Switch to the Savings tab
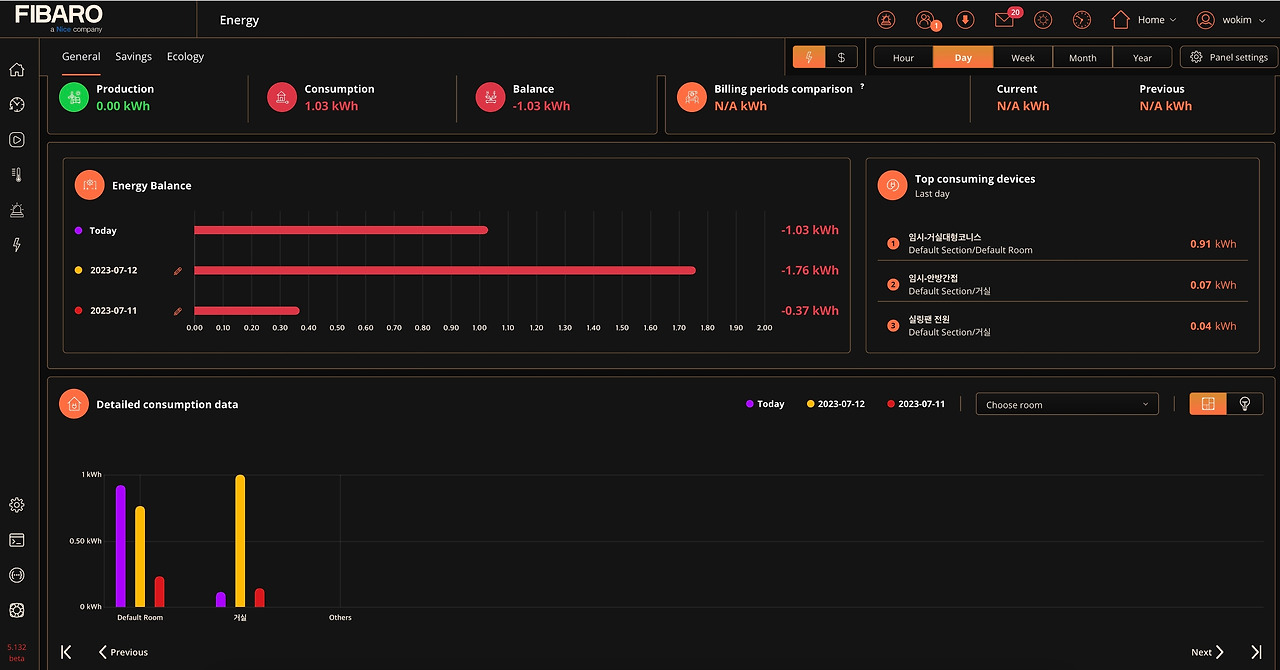This screenshot has width=1280, height=670. [133, 57]
